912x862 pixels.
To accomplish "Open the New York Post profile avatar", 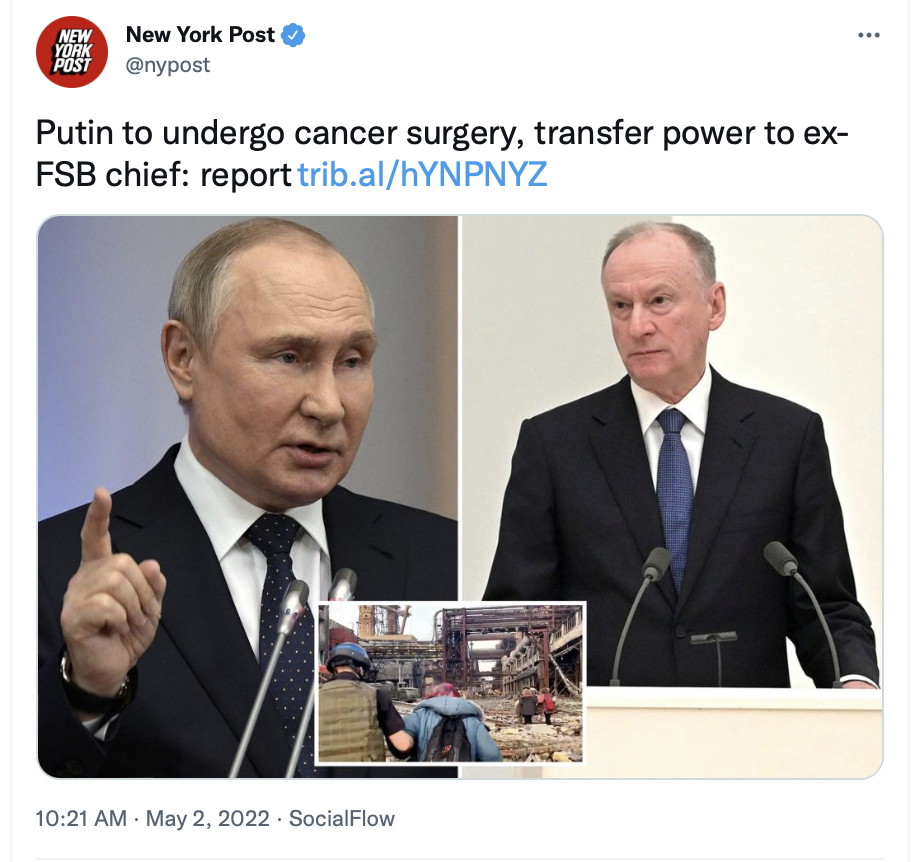I will tap(72, 52).
